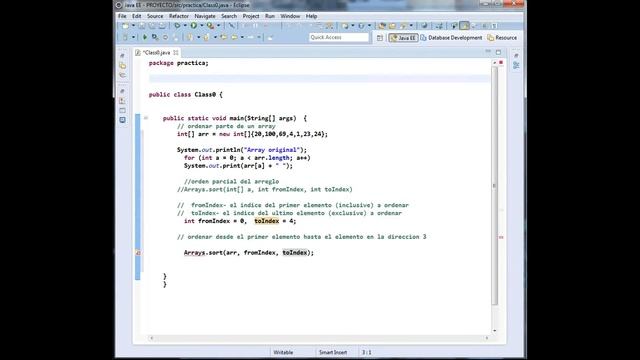Click the Quick Access search field
Image resolution: width=640 pixels, height=360 pixels.
coord(339,38)
